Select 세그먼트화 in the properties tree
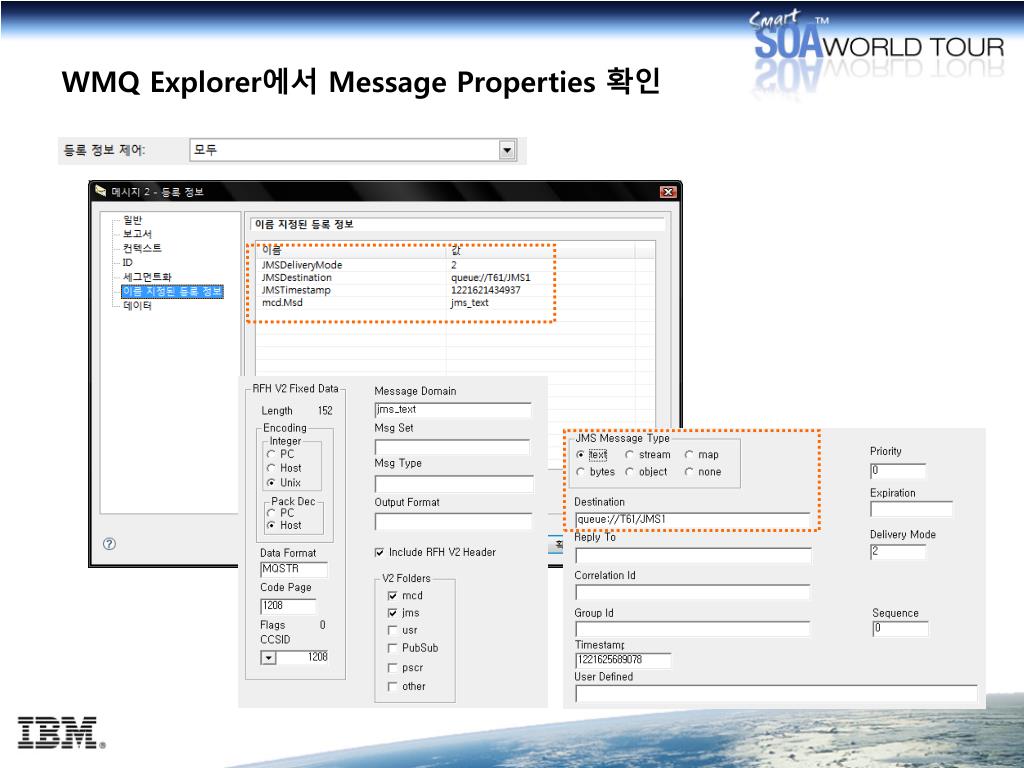 (x=147, y=277)
